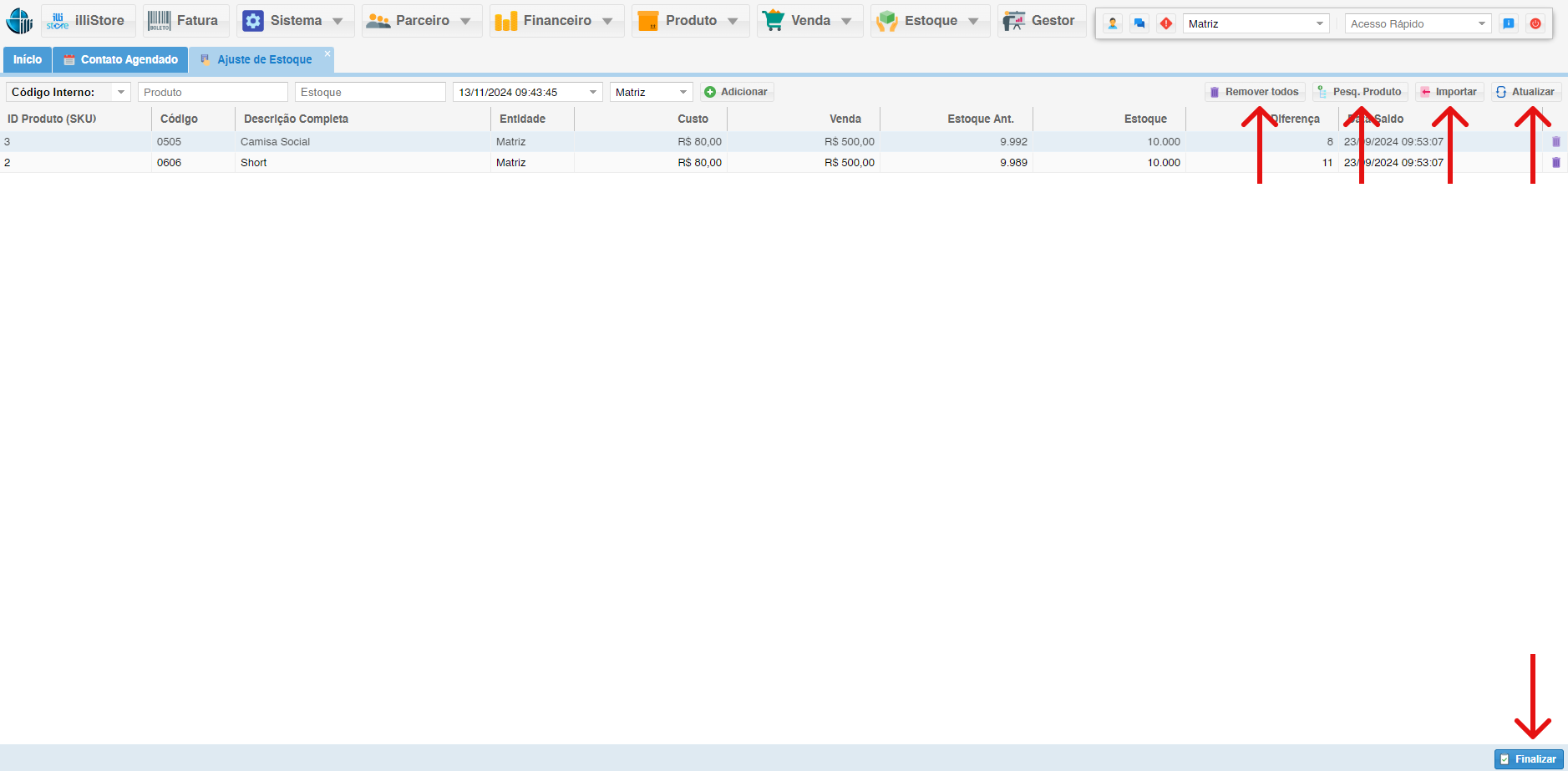Image resolution: width=1568 pixels, height=771 pixels.
Task: Open the Acesso Rápido combo box
Action: pos(1481,23)
